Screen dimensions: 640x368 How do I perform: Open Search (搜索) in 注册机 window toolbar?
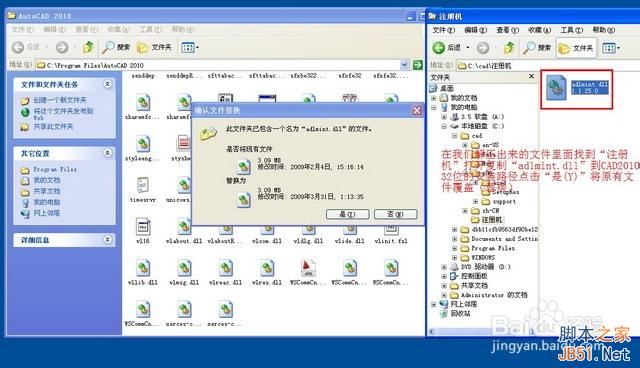[537, 48]
